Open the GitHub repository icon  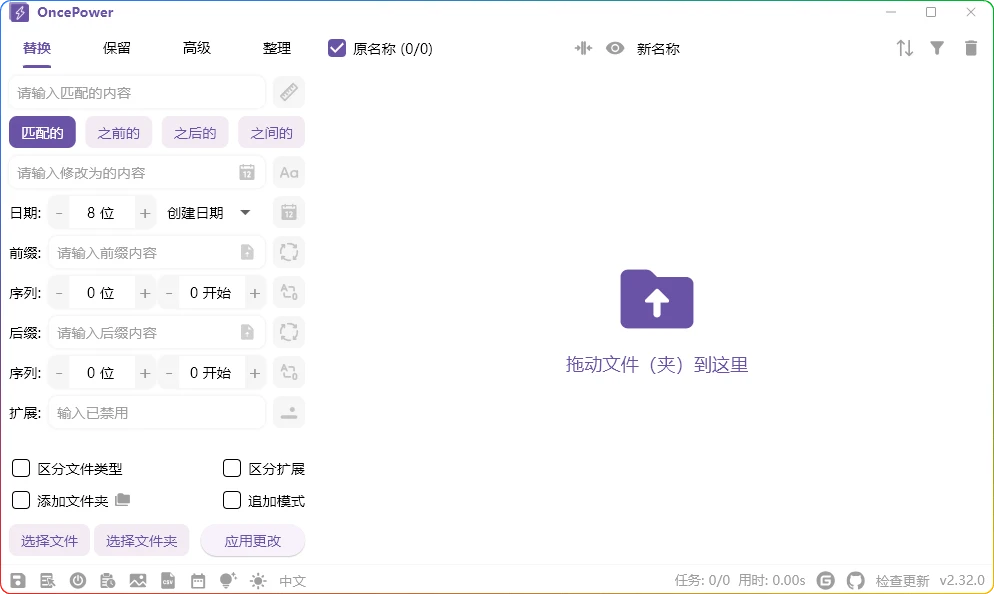point(856,580)
